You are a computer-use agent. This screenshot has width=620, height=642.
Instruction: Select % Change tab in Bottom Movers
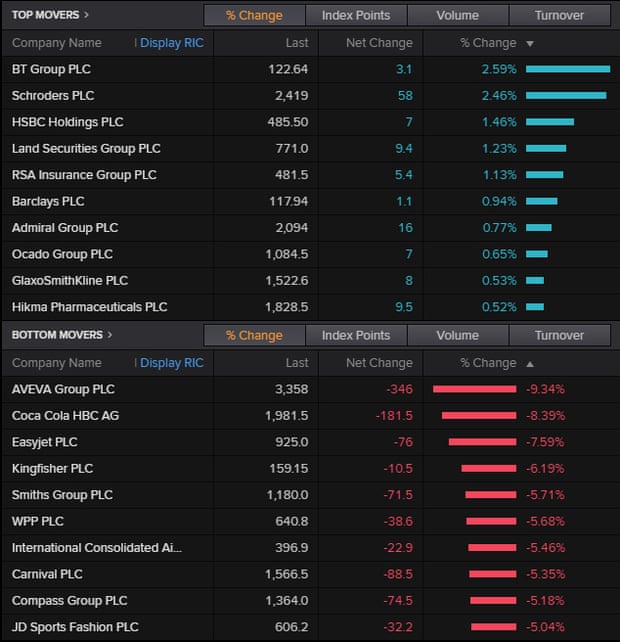pos(254,335)
